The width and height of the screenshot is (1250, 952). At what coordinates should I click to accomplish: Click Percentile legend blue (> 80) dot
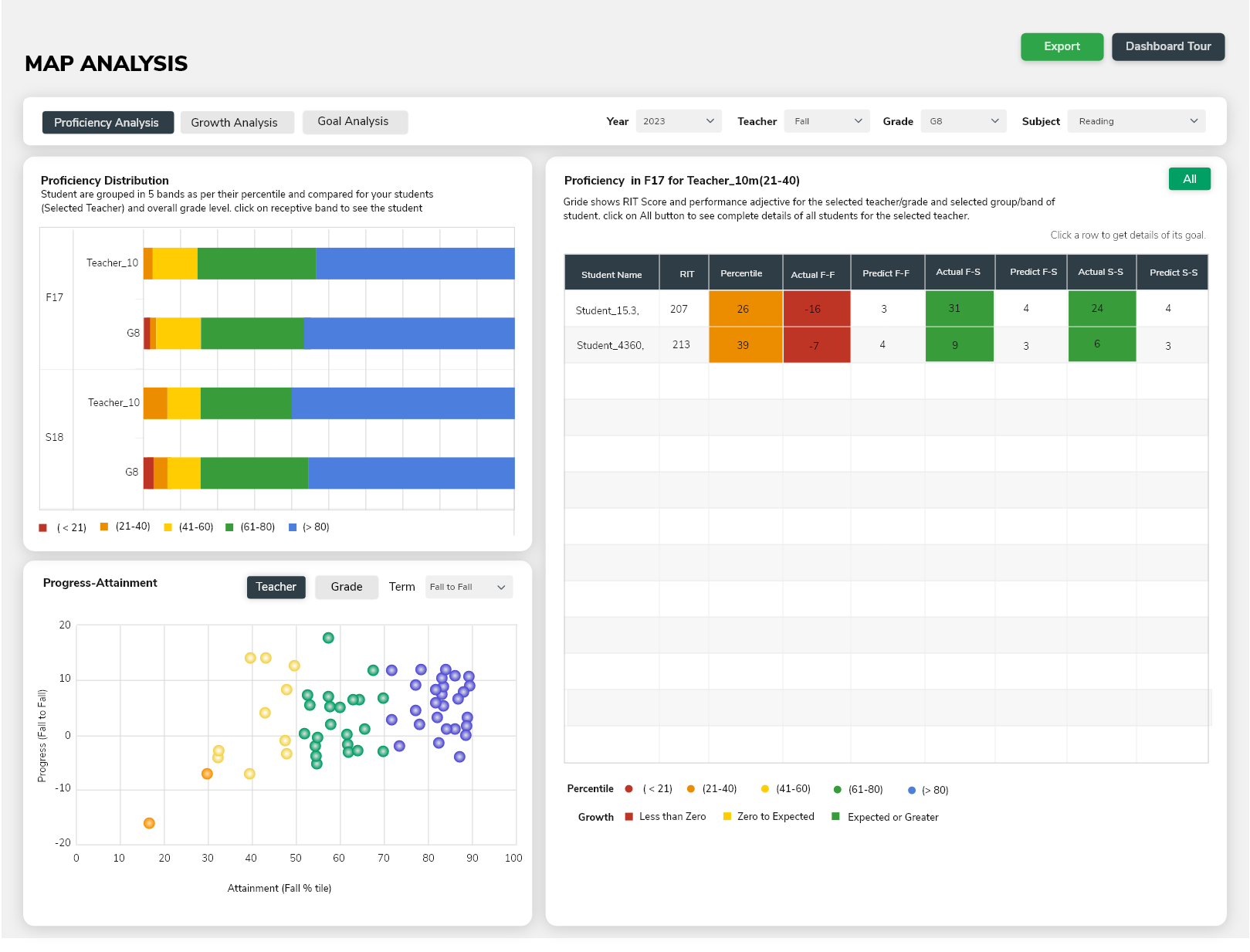coord(912,791)
